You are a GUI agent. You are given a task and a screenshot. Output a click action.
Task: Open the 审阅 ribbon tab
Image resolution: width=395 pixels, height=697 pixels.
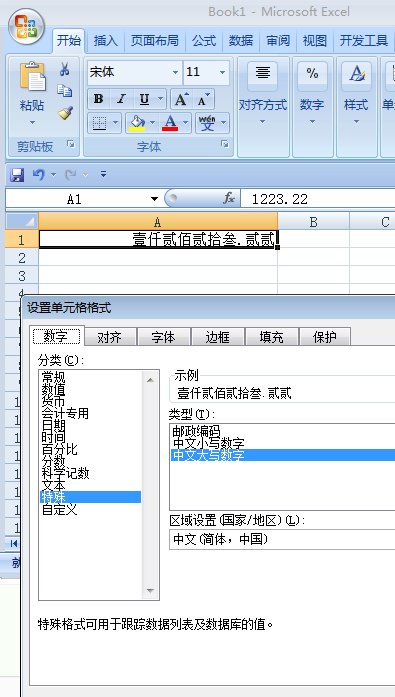coord(278,41)
